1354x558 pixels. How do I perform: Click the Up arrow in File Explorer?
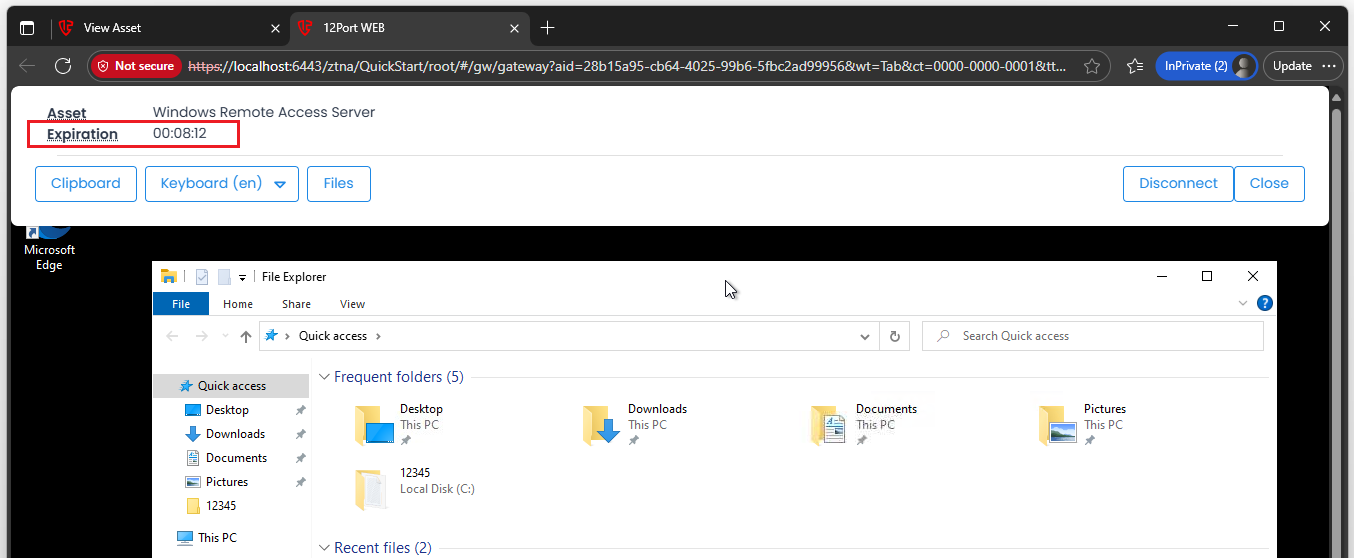tap(246, 337)
